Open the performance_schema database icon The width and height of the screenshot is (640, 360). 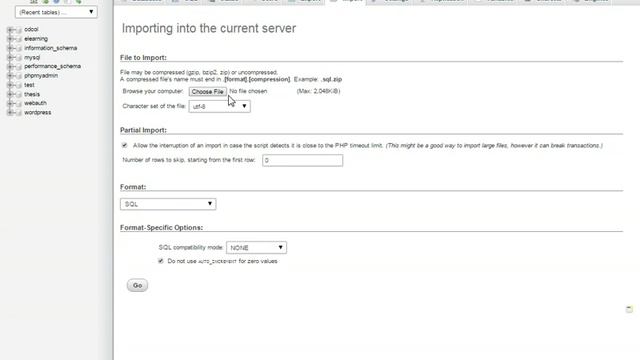point(18,67)
